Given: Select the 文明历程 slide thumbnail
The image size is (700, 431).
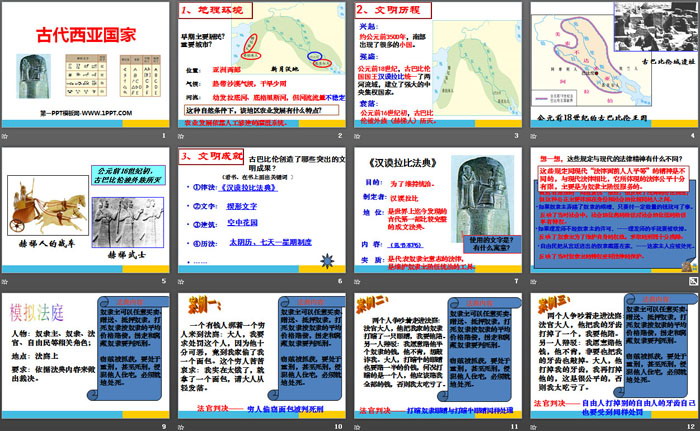Looking at the screenshot, I should pyautogui.click(x=438, y=65).
